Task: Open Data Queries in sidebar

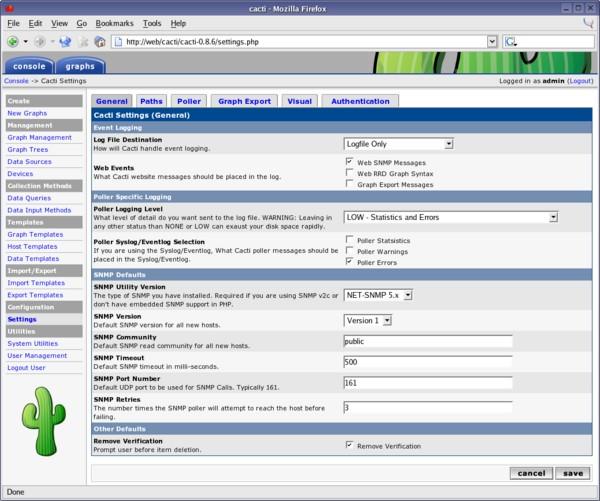Action: coord(29,198)
